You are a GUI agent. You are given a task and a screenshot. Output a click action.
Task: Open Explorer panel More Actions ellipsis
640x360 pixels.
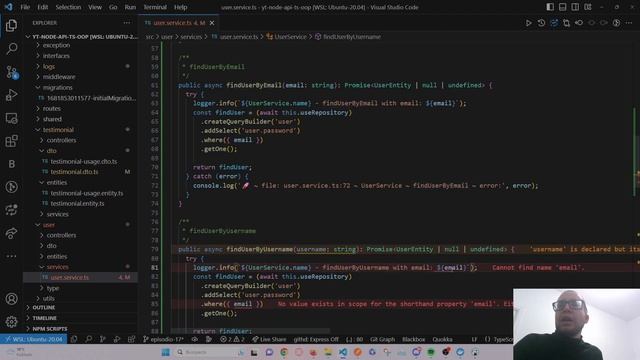point(127,23)
